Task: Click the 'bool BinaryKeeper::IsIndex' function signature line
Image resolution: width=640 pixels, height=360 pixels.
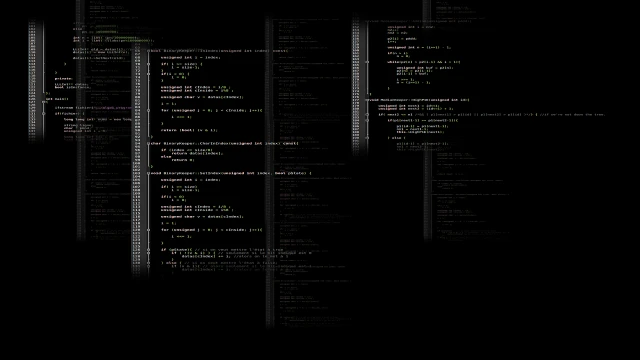Action: coord(219,51)
